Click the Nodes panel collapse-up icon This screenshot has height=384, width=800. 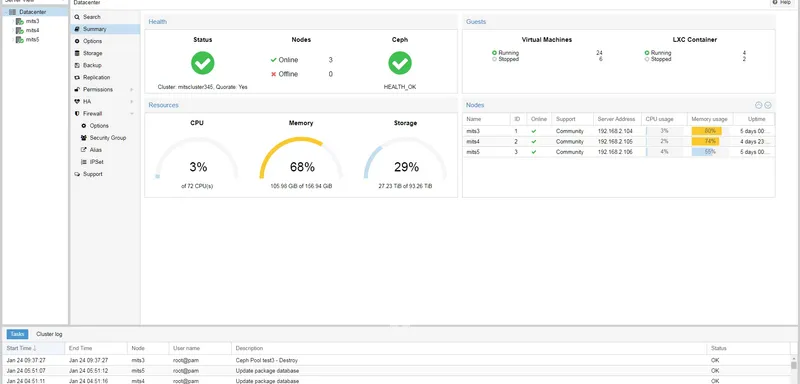(758, 105)
